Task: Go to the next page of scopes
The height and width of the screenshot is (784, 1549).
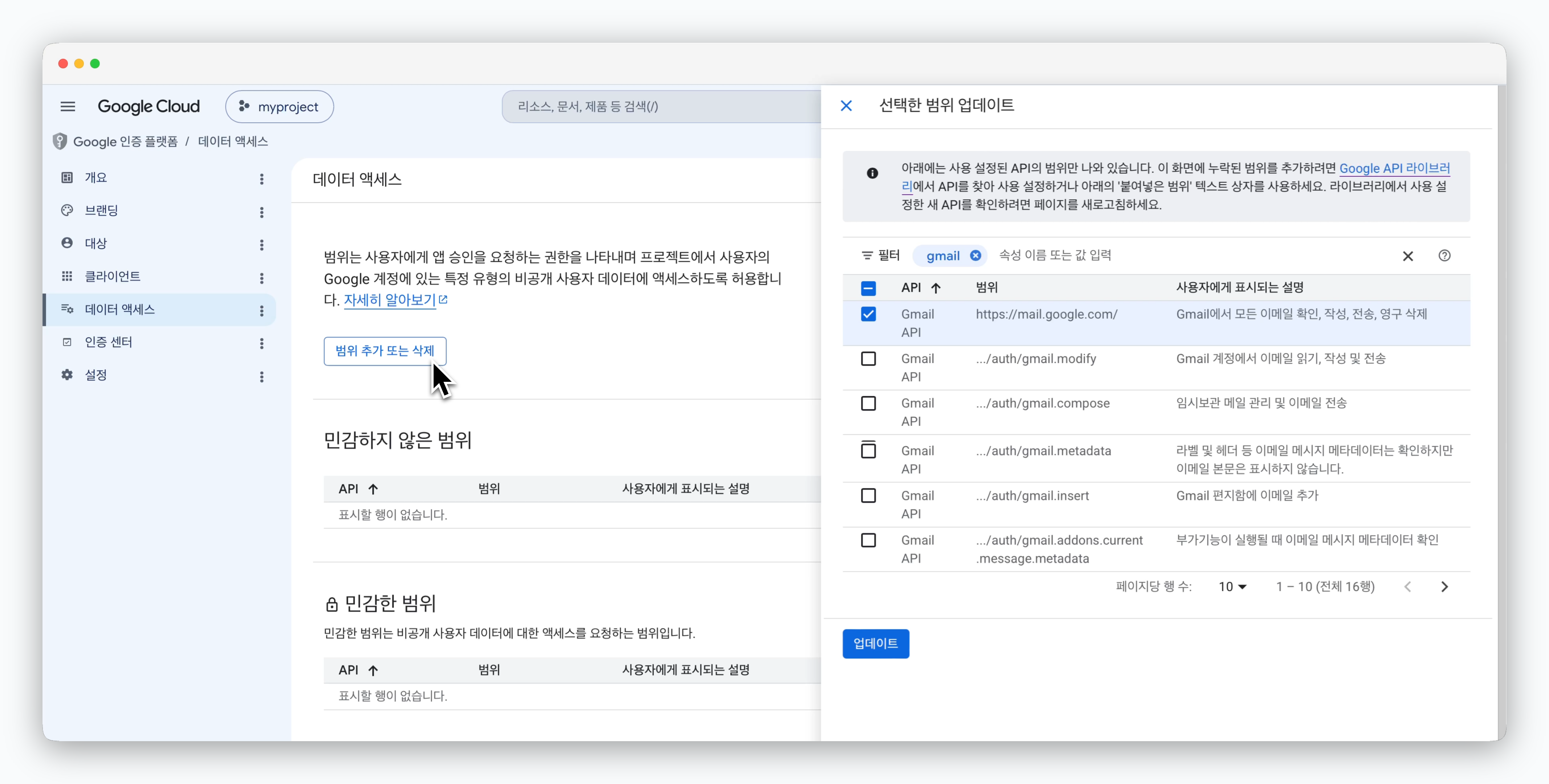Action: pyautogui.click(x=1444, y=587)
